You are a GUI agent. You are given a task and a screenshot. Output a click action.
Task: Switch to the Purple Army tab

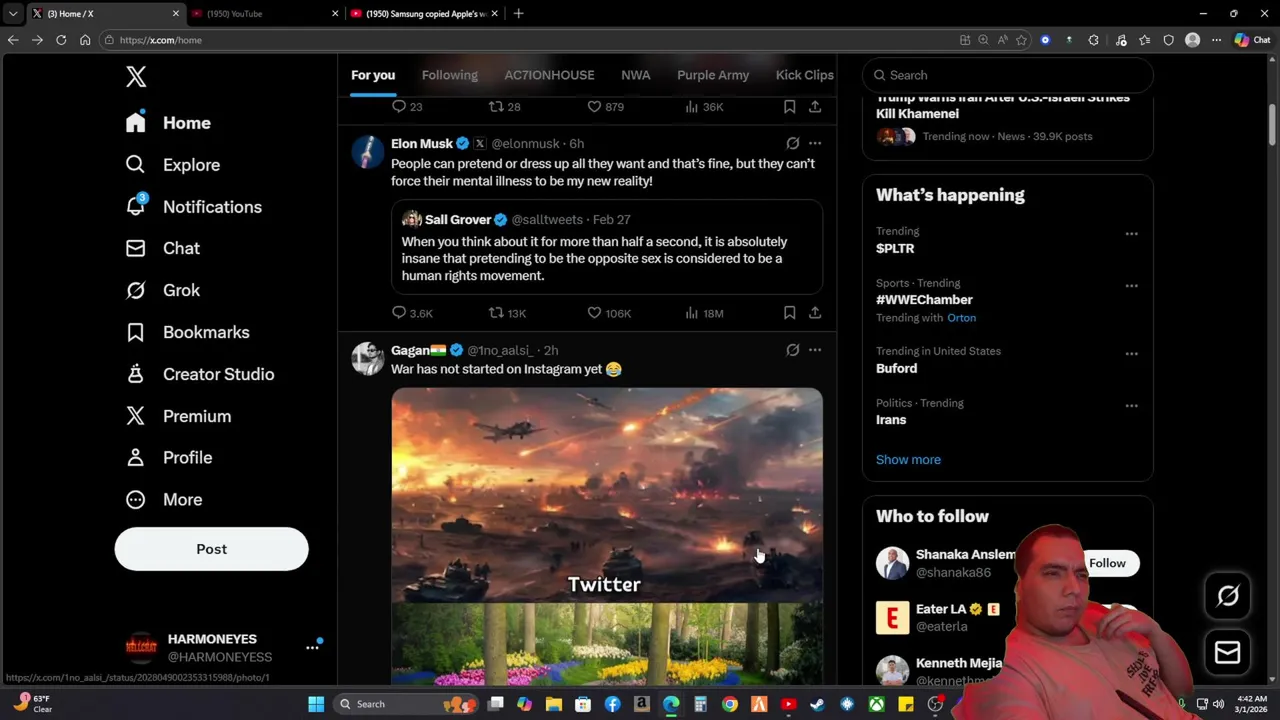point(713,75)
